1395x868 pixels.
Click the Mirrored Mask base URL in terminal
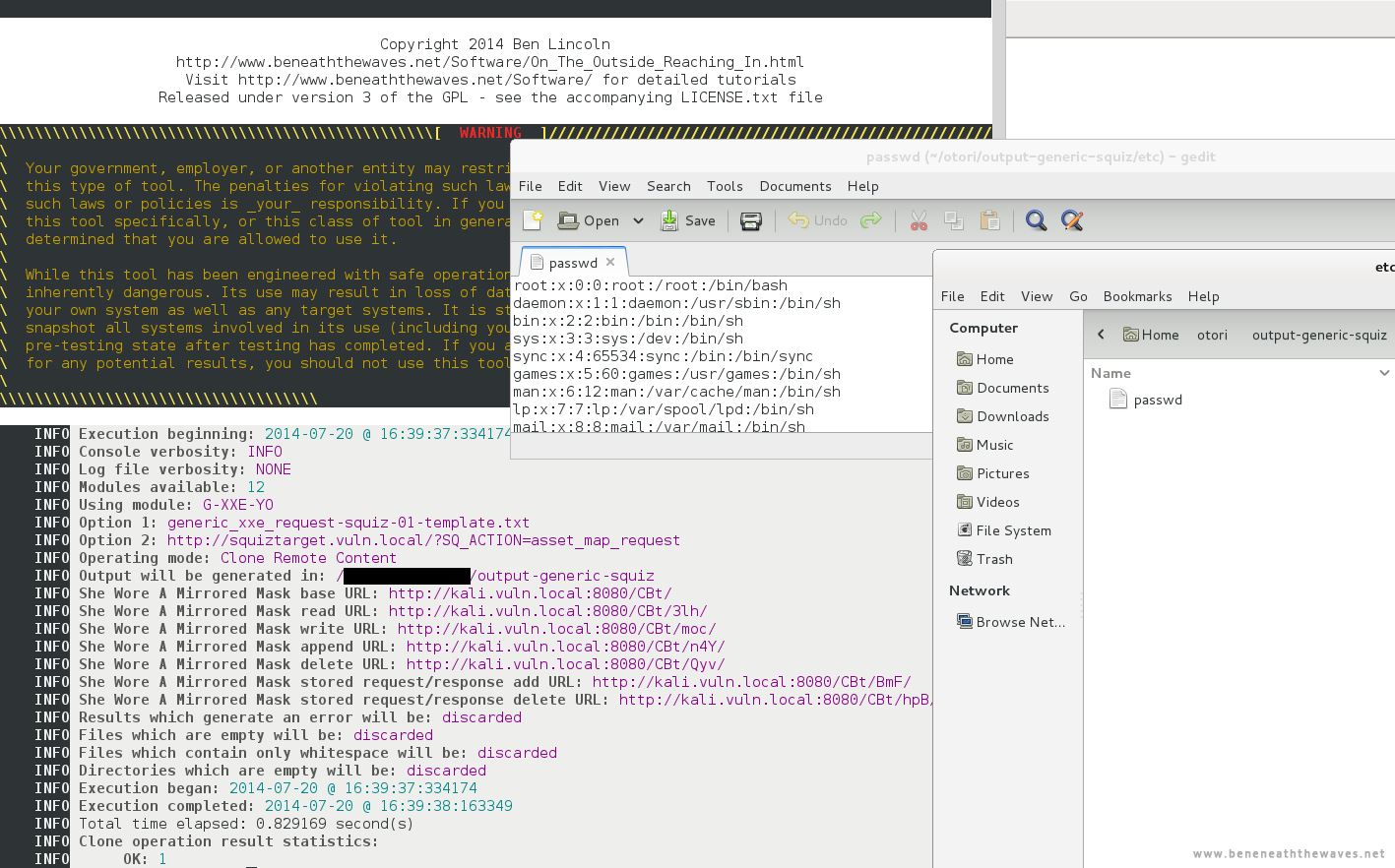click(530, 593)
